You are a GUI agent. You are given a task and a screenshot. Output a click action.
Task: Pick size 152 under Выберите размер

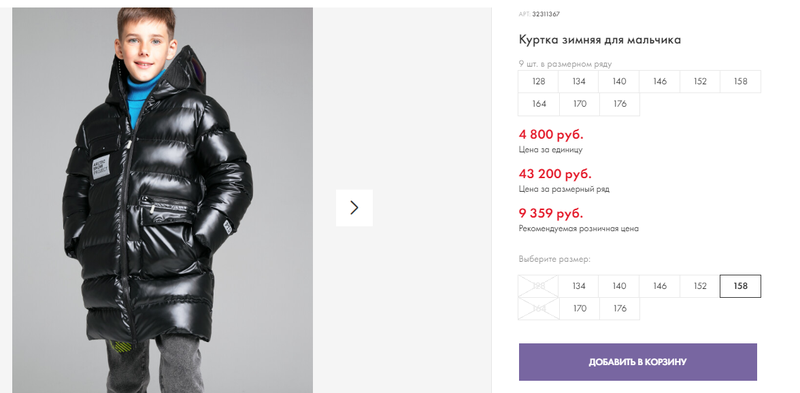(699, 286)
